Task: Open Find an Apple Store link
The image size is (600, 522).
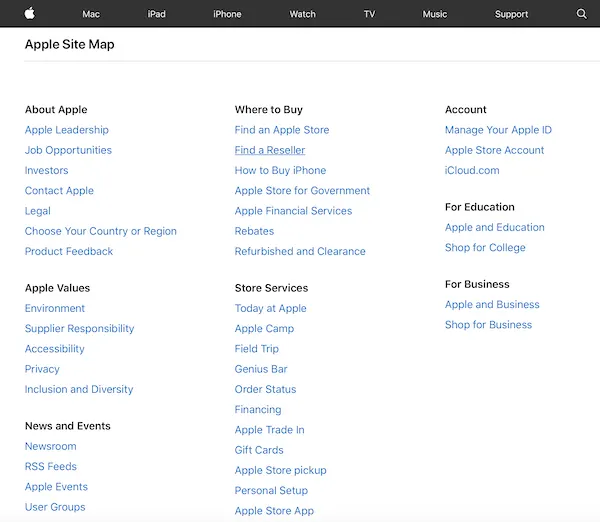Action: (x=282, y=130)
